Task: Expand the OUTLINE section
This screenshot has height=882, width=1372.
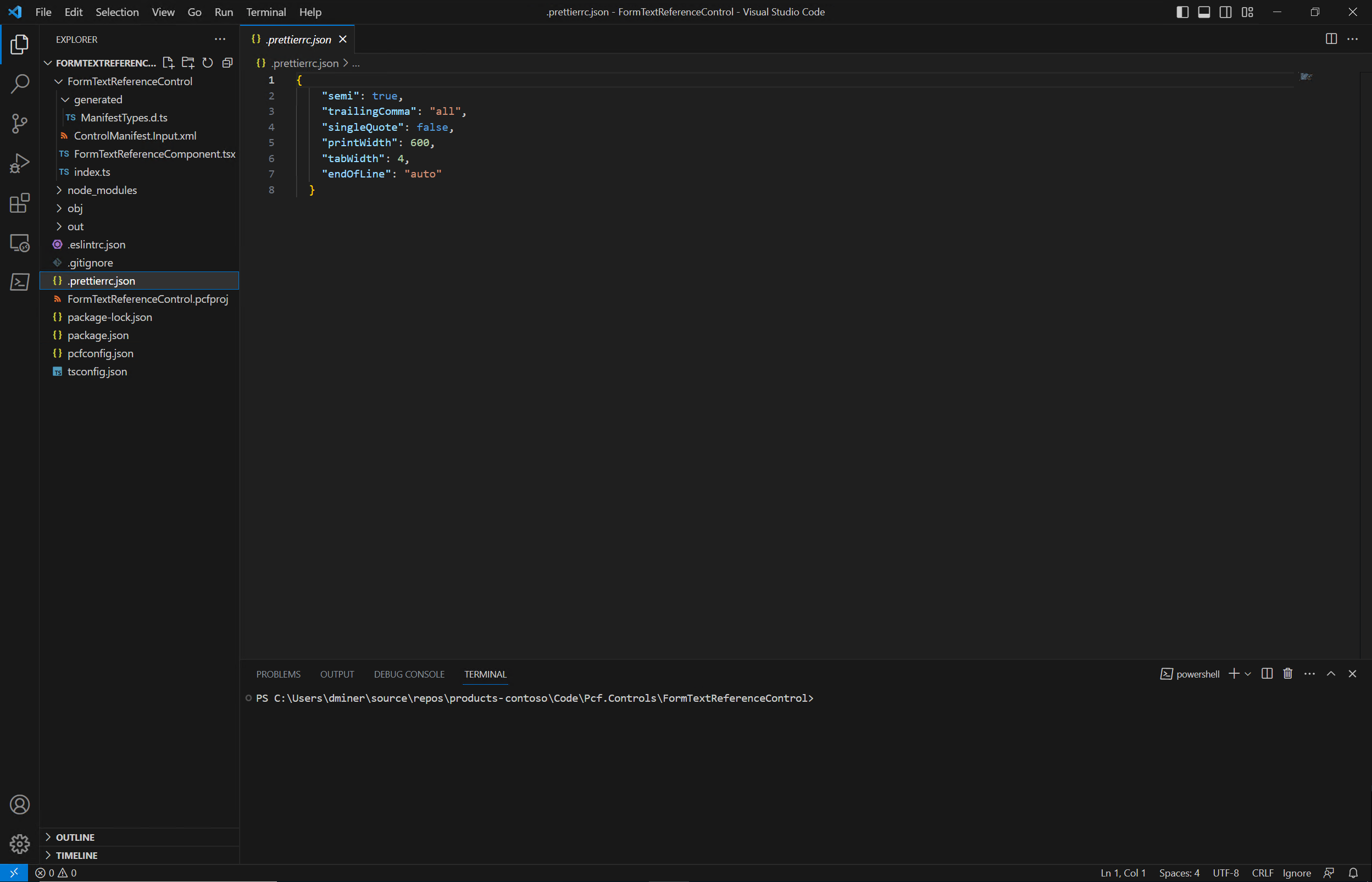Action: (x=75, y=837)
